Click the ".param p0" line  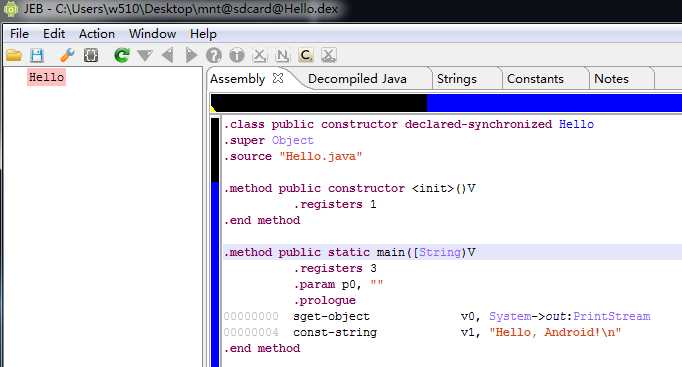pyautogui.click(x=338, y=284)
